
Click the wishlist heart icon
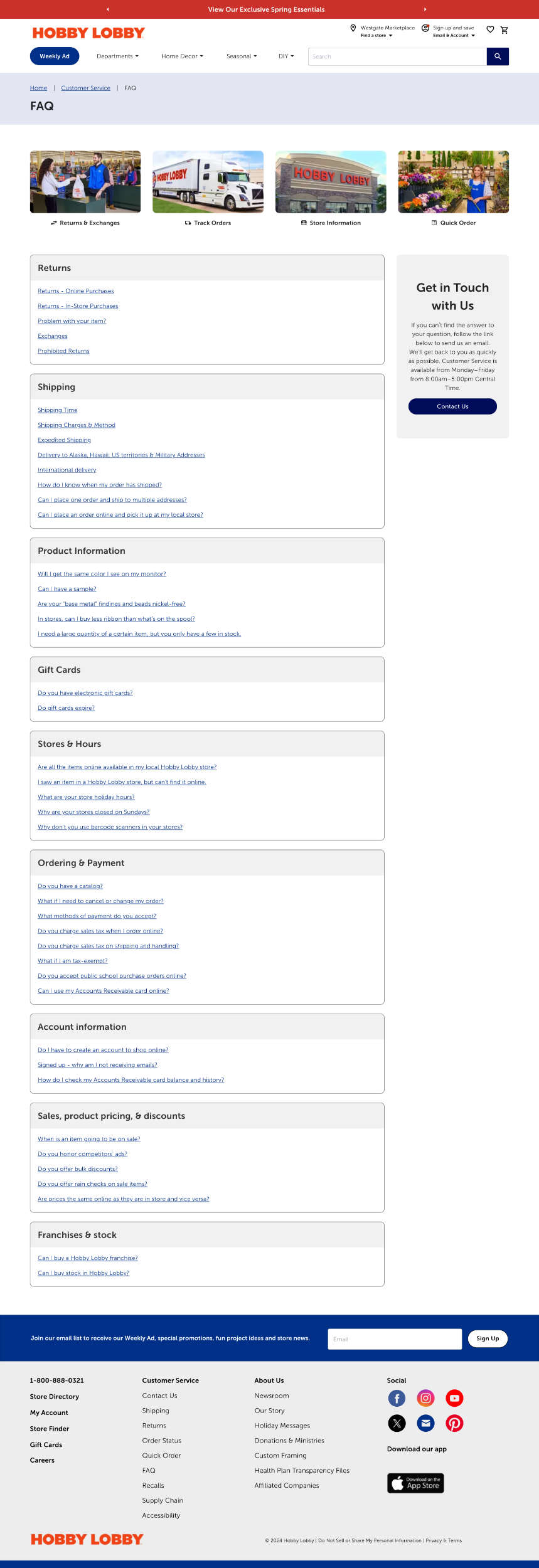[490, 29]
